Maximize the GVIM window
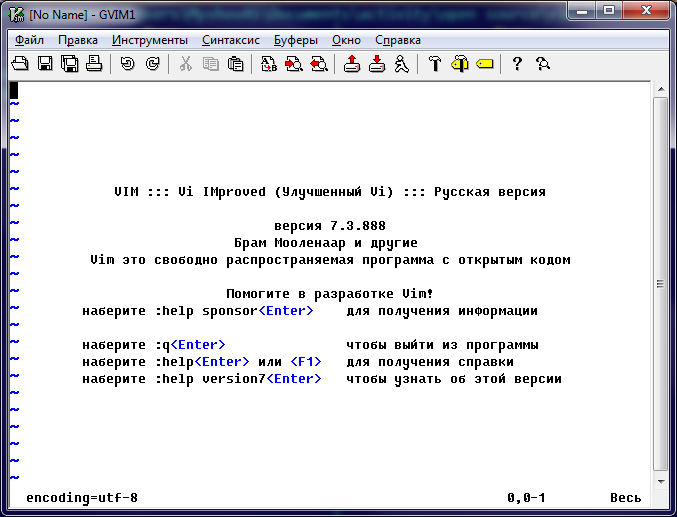The width and height of the screenshot is (677, 517). 609,11
